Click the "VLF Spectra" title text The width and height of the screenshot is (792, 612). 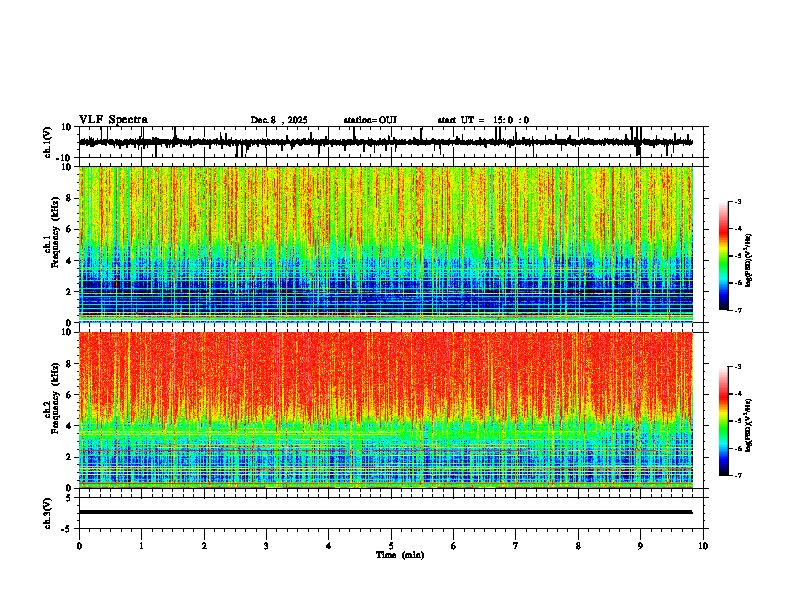click(113, 120)
